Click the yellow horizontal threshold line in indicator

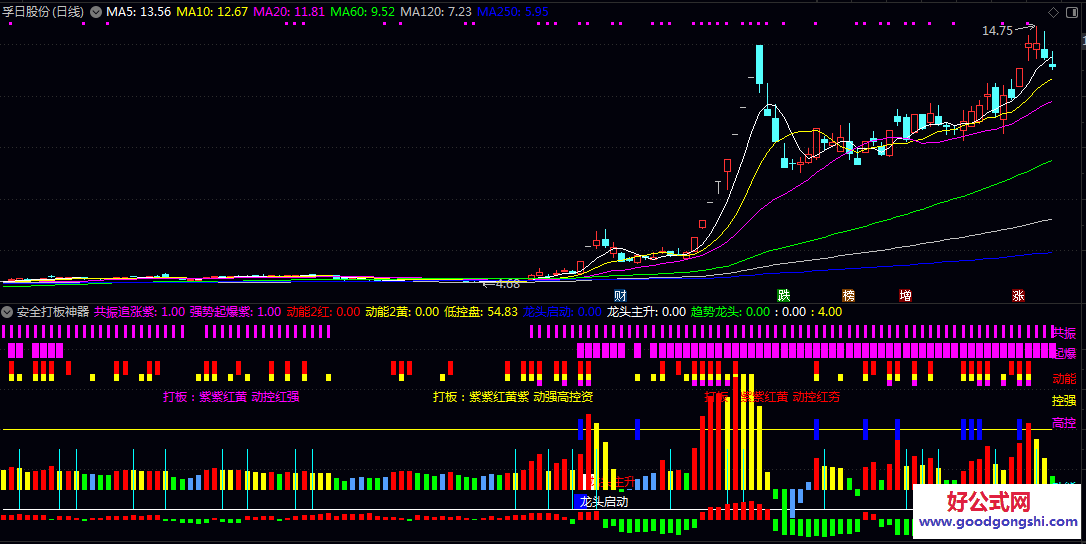pyautogui.click(x=526, y=430)
